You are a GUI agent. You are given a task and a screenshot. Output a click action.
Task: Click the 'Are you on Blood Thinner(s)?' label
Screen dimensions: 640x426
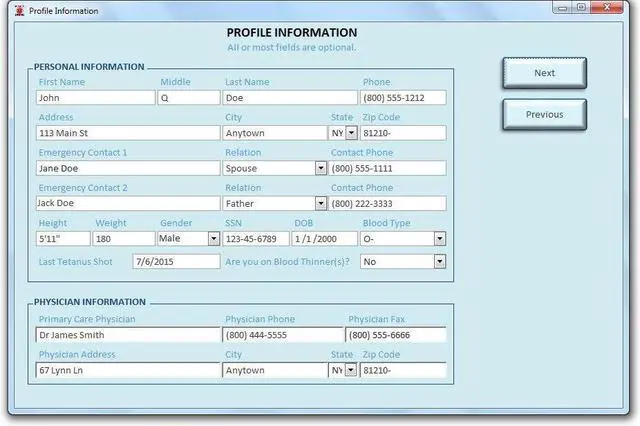click(x=287, y=262)
